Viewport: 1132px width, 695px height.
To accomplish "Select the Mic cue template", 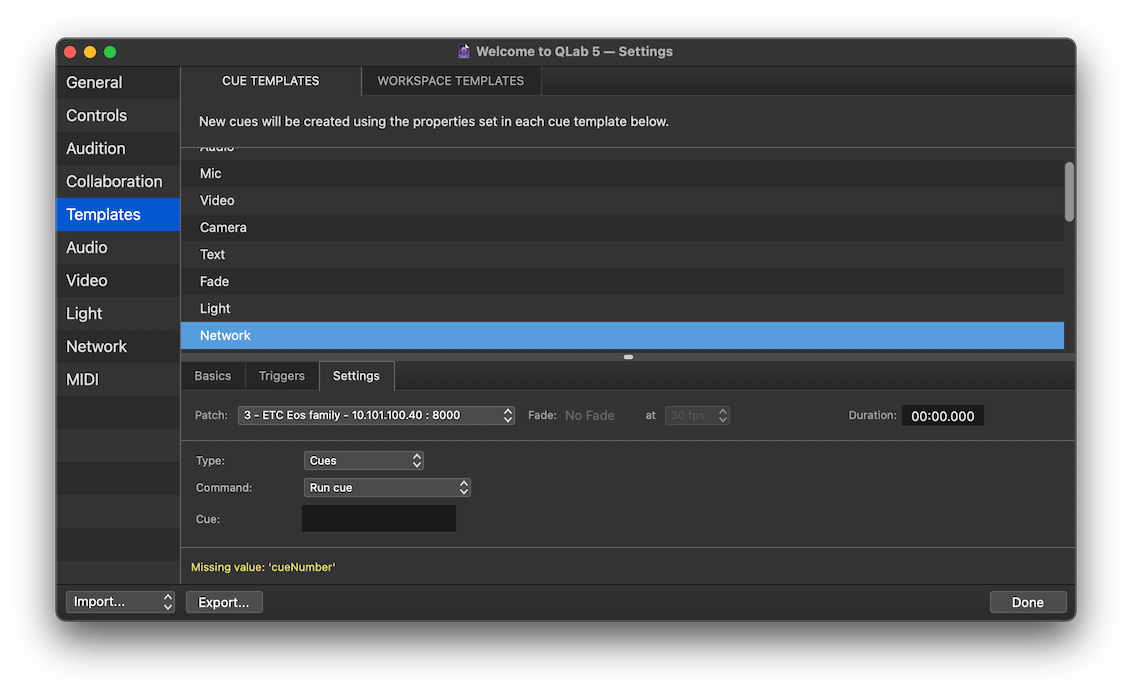I will coord(622,173).
